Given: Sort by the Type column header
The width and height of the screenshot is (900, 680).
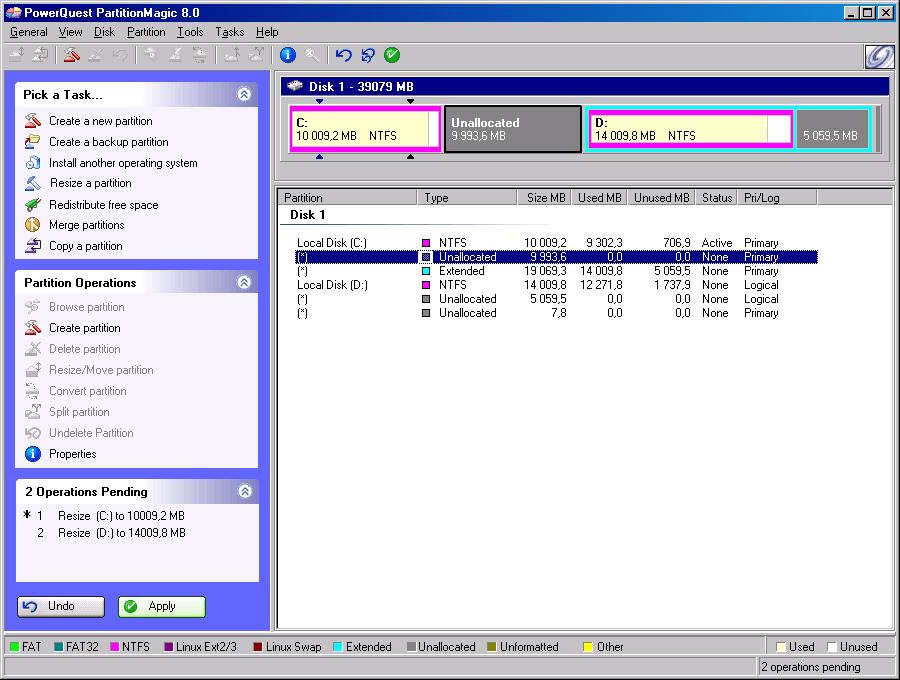Looking at the screenshot, I should [x=467, y=197].
